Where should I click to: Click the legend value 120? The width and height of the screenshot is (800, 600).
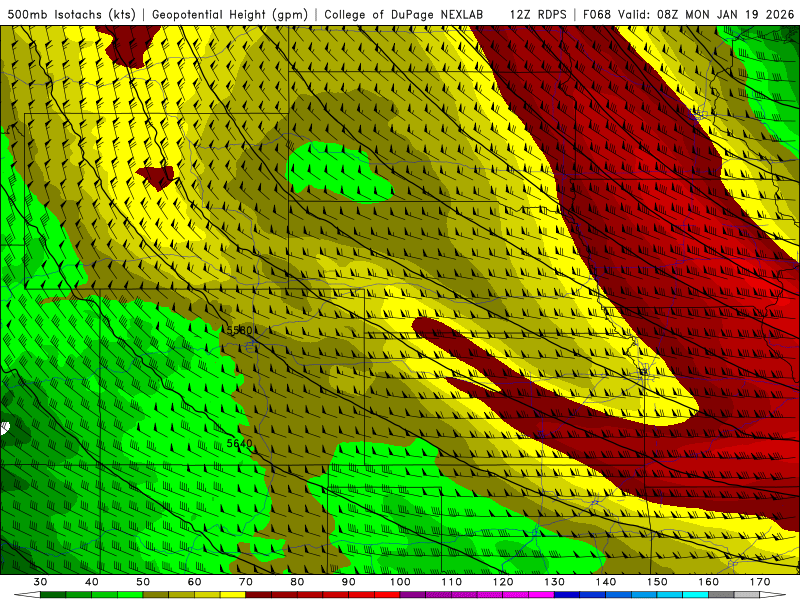coord(503,582)
